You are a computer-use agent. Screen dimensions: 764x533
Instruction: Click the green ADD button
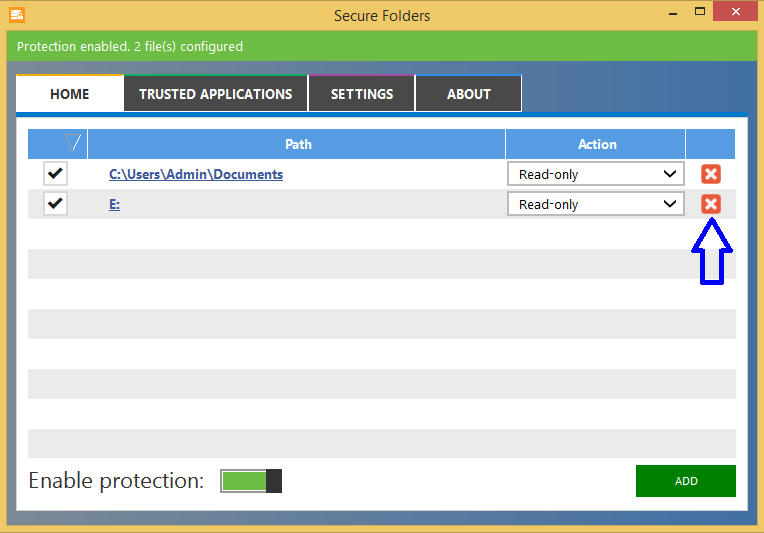tap(686, 481)
